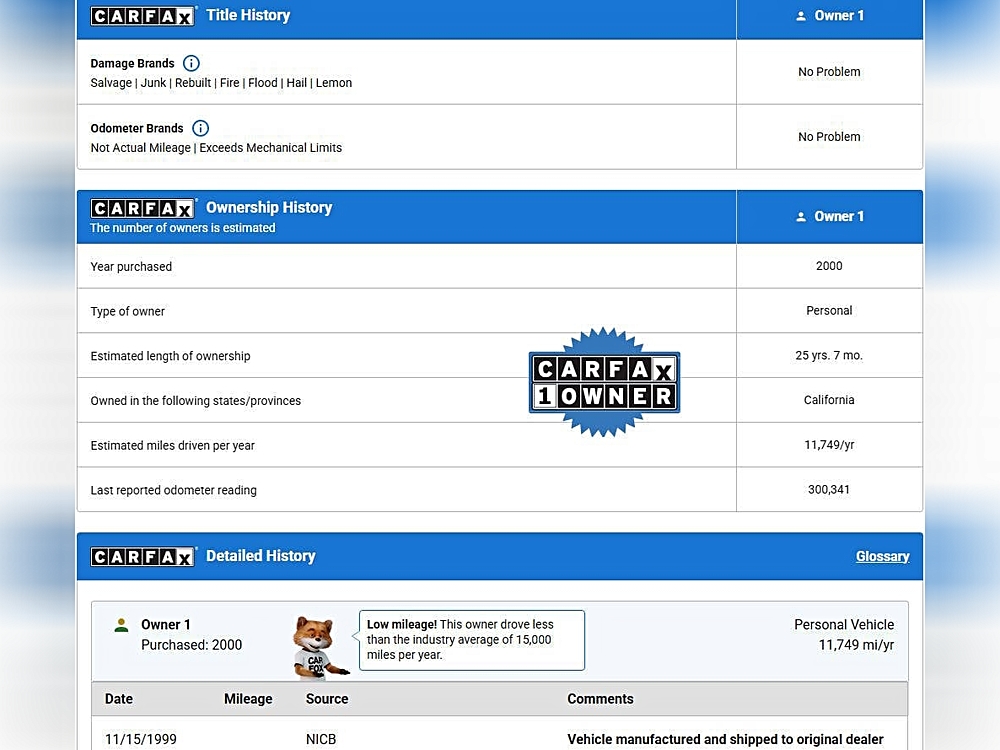Click the CARFAX logo beside Ownership History
Image resolution: width=1000 pixels, height=750 pixels.
click(x=143, y=208)
